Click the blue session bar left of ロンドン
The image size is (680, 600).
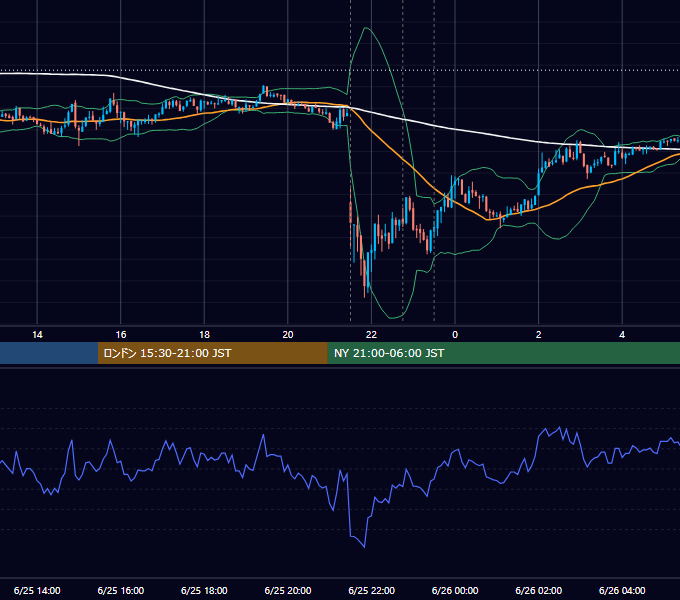click(49, 353)
